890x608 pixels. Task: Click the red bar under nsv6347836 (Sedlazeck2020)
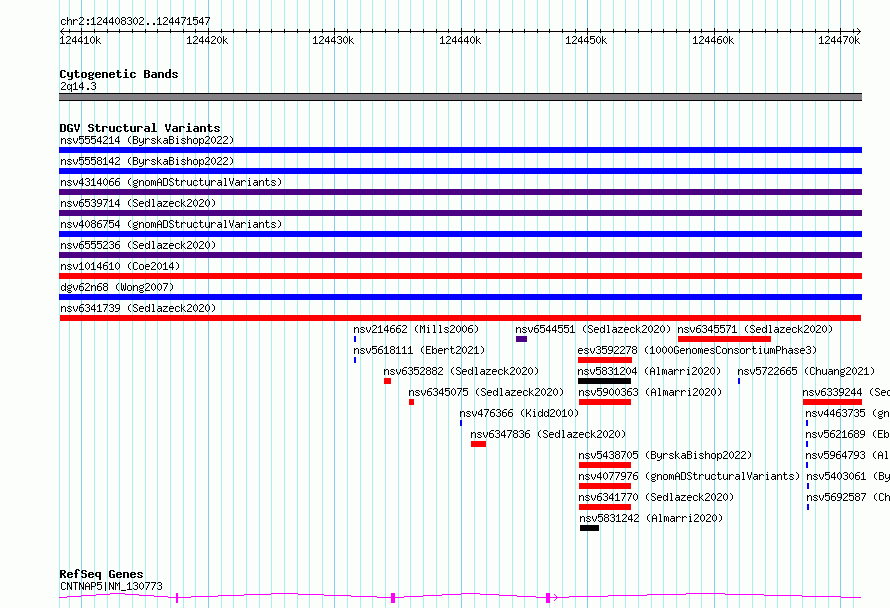coord(478,444)
